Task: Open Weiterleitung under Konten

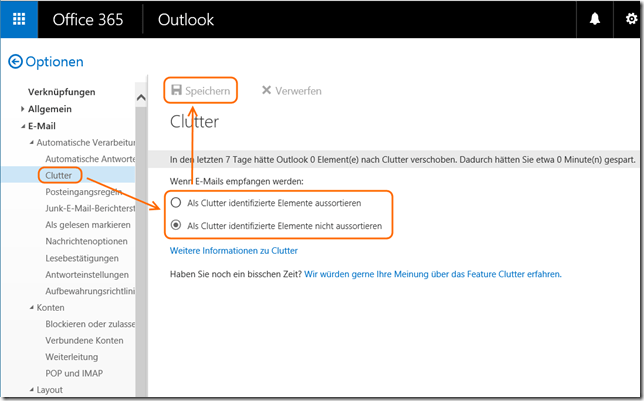Action: click(73, 356)
